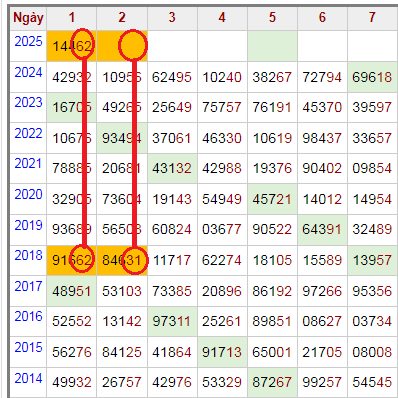The width and height of the screenshot is (398, 398).
Task: Select cell 90402 in the 2021 row
Action: (x=322, y=168)
